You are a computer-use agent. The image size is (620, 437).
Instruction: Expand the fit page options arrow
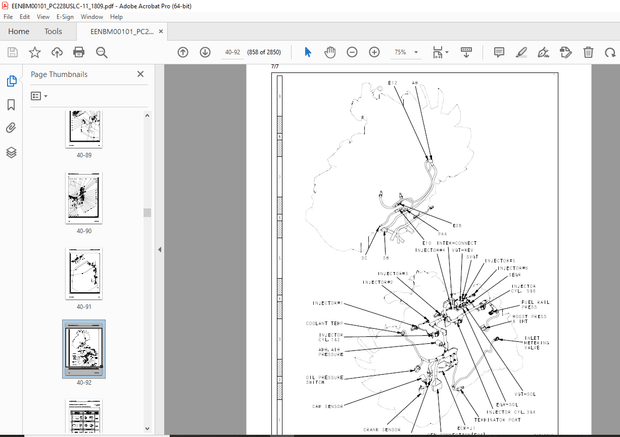447,52
